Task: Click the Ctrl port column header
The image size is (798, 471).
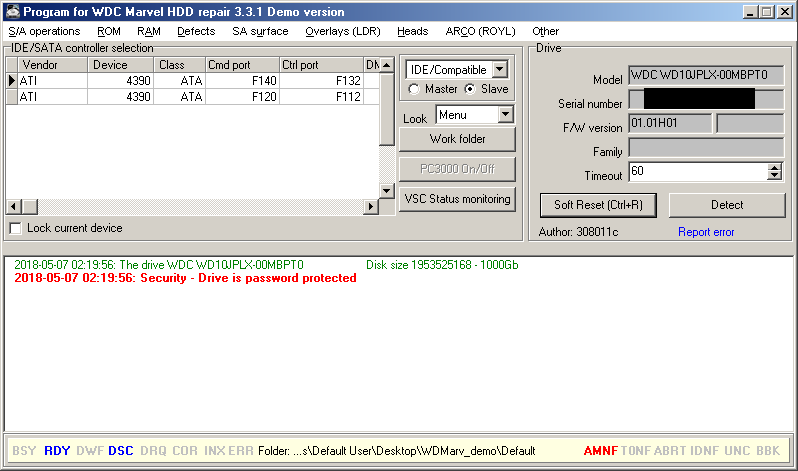Action: [x=321, y=65]
